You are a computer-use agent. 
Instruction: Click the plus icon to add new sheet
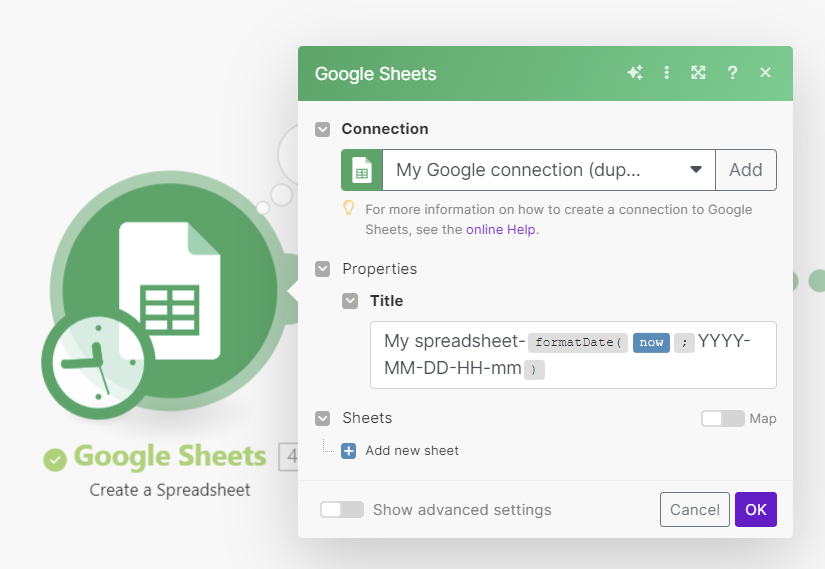coord(349,451)
